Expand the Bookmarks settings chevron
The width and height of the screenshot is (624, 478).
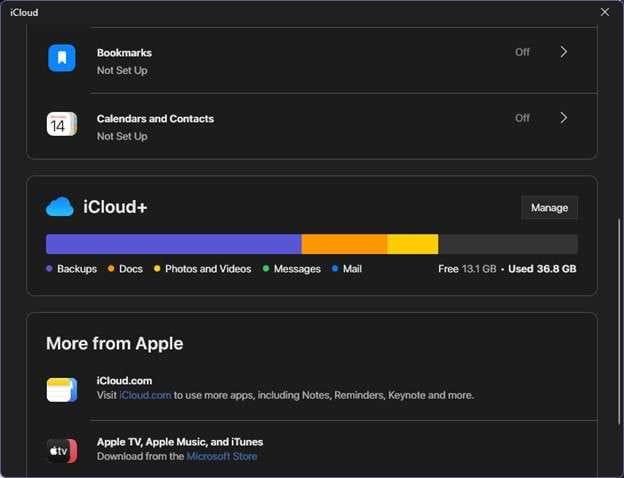[564, 52]
